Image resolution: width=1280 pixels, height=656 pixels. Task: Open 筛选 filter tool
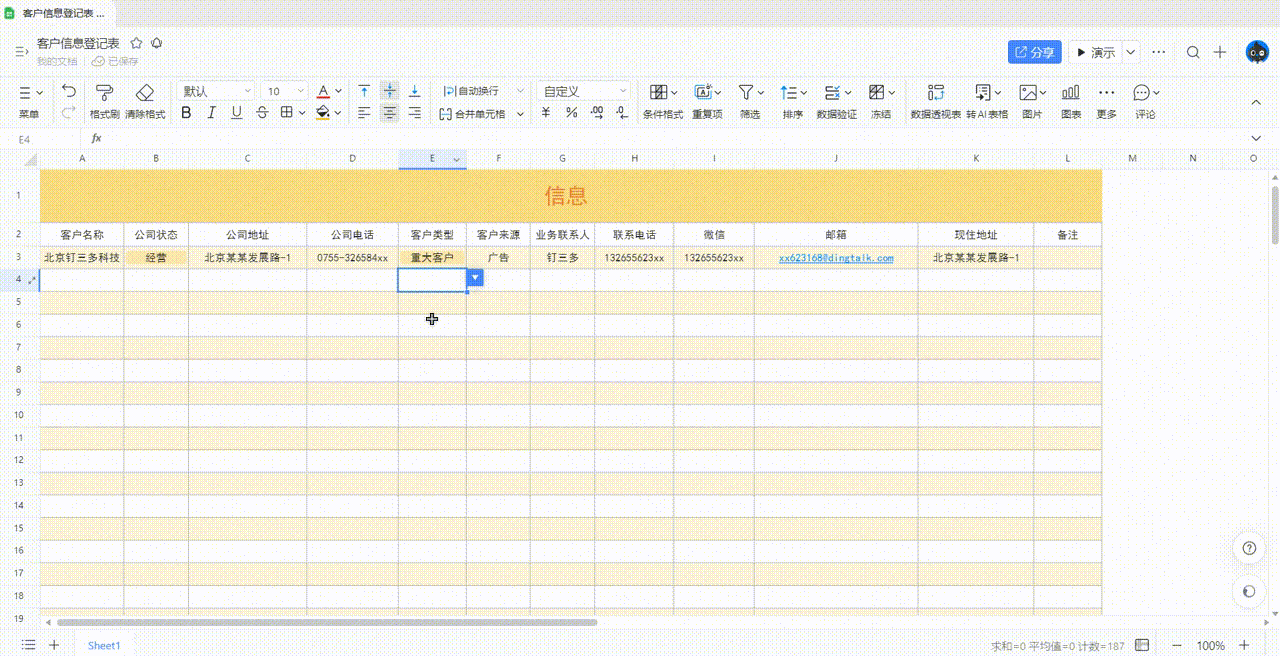coord(750,101)
